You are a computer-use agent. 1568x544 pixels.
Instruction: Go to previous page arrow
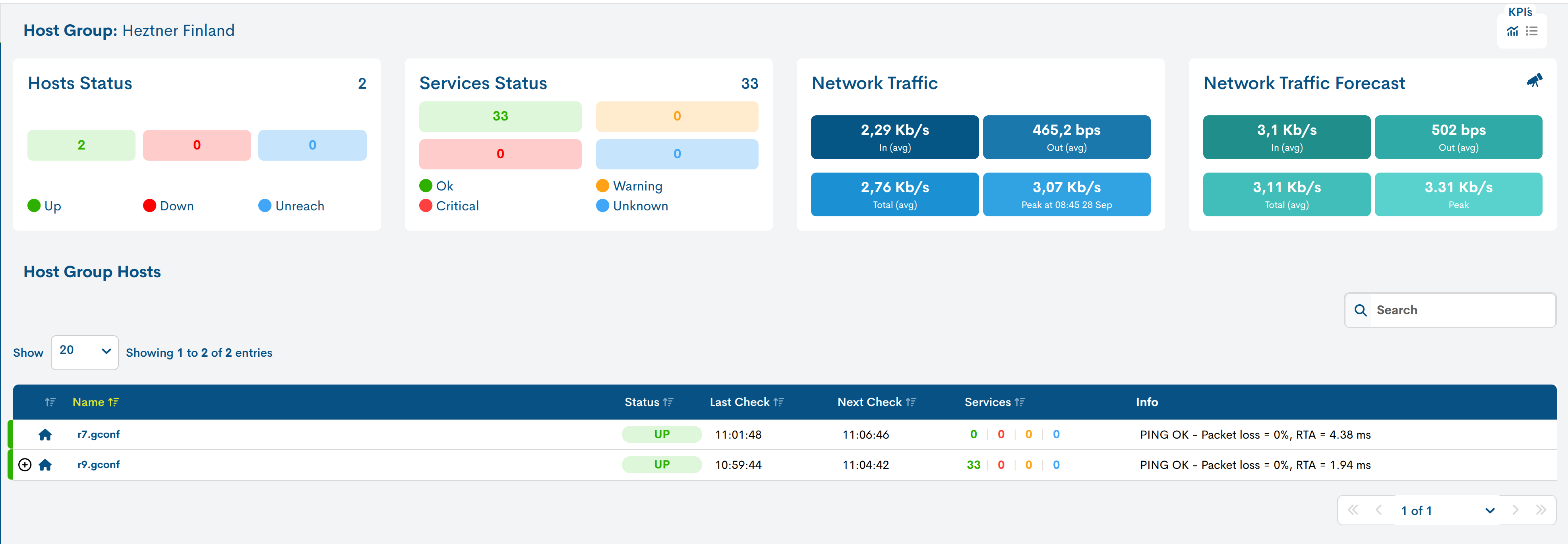(x=1379, y=510)
